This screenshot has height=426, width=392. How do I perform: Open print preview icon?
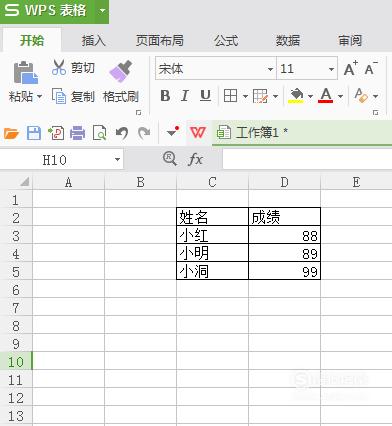(x=99, y=133)
